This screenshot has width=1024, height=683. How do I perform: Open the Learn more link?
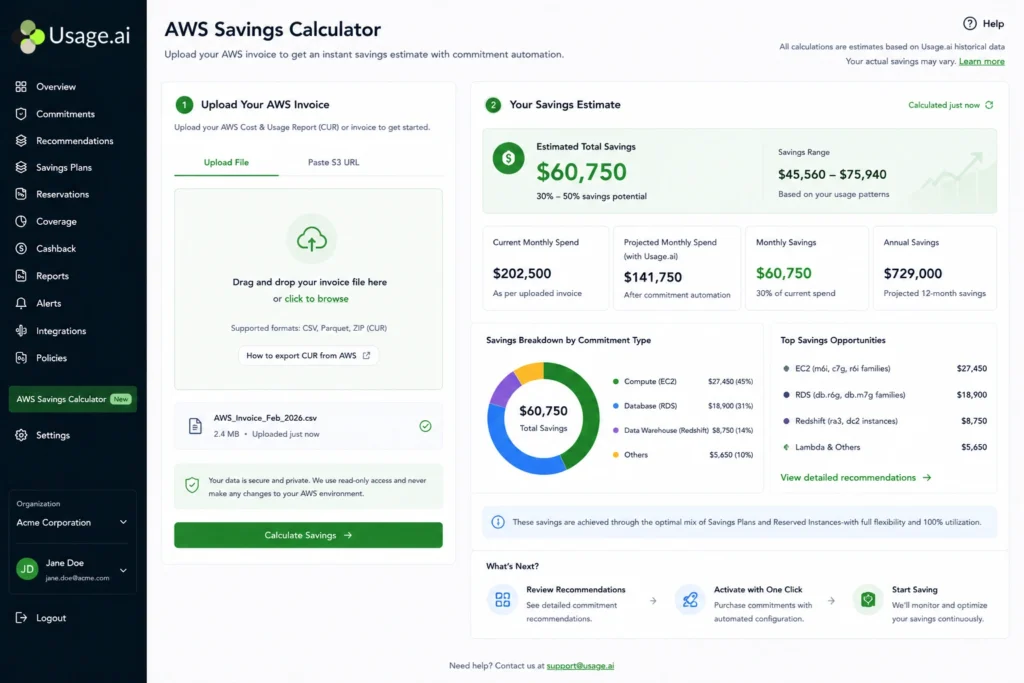tap(982, 61)
